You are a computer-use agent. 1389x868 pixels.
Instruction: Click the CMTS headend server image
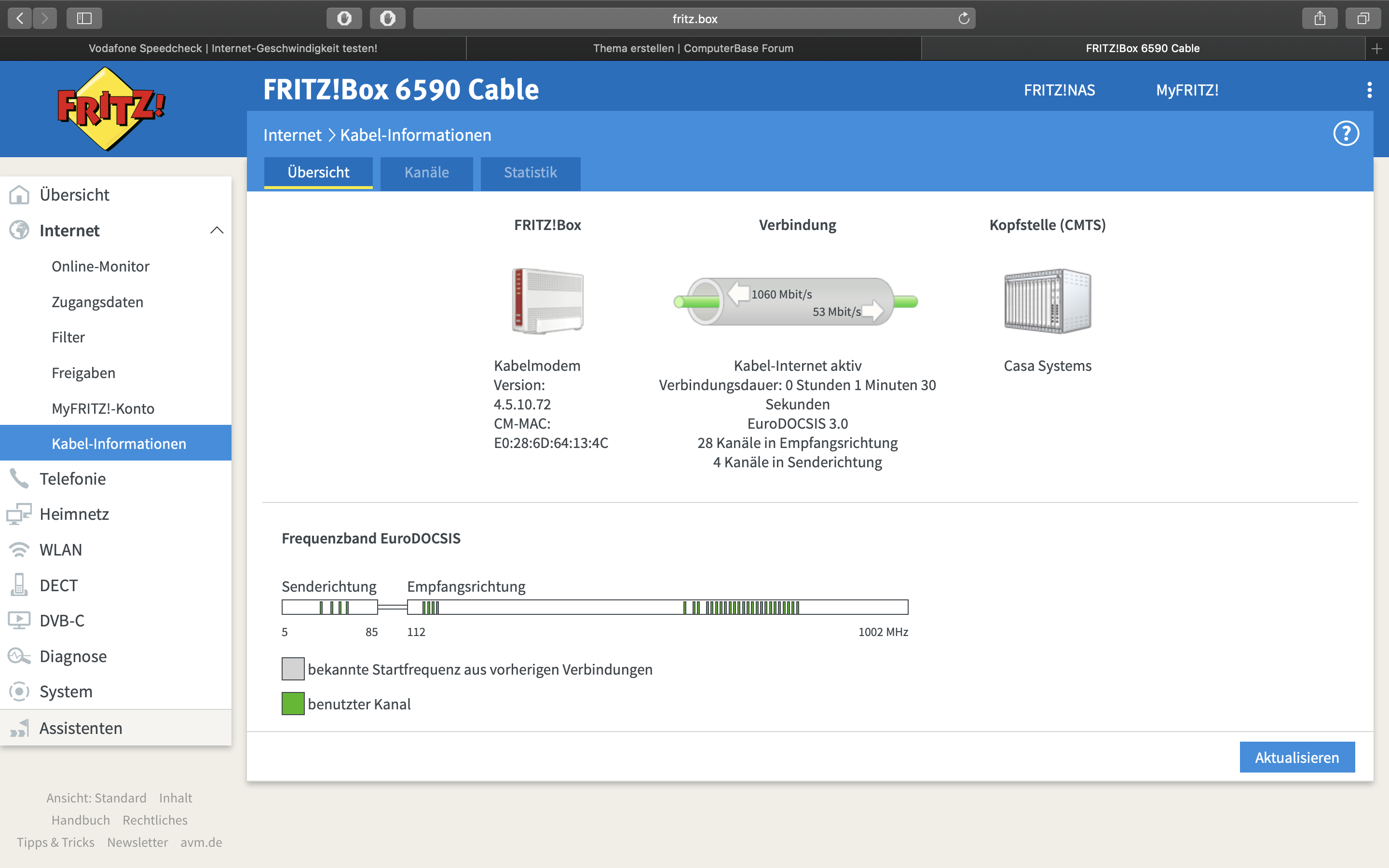click(1048, 301)
